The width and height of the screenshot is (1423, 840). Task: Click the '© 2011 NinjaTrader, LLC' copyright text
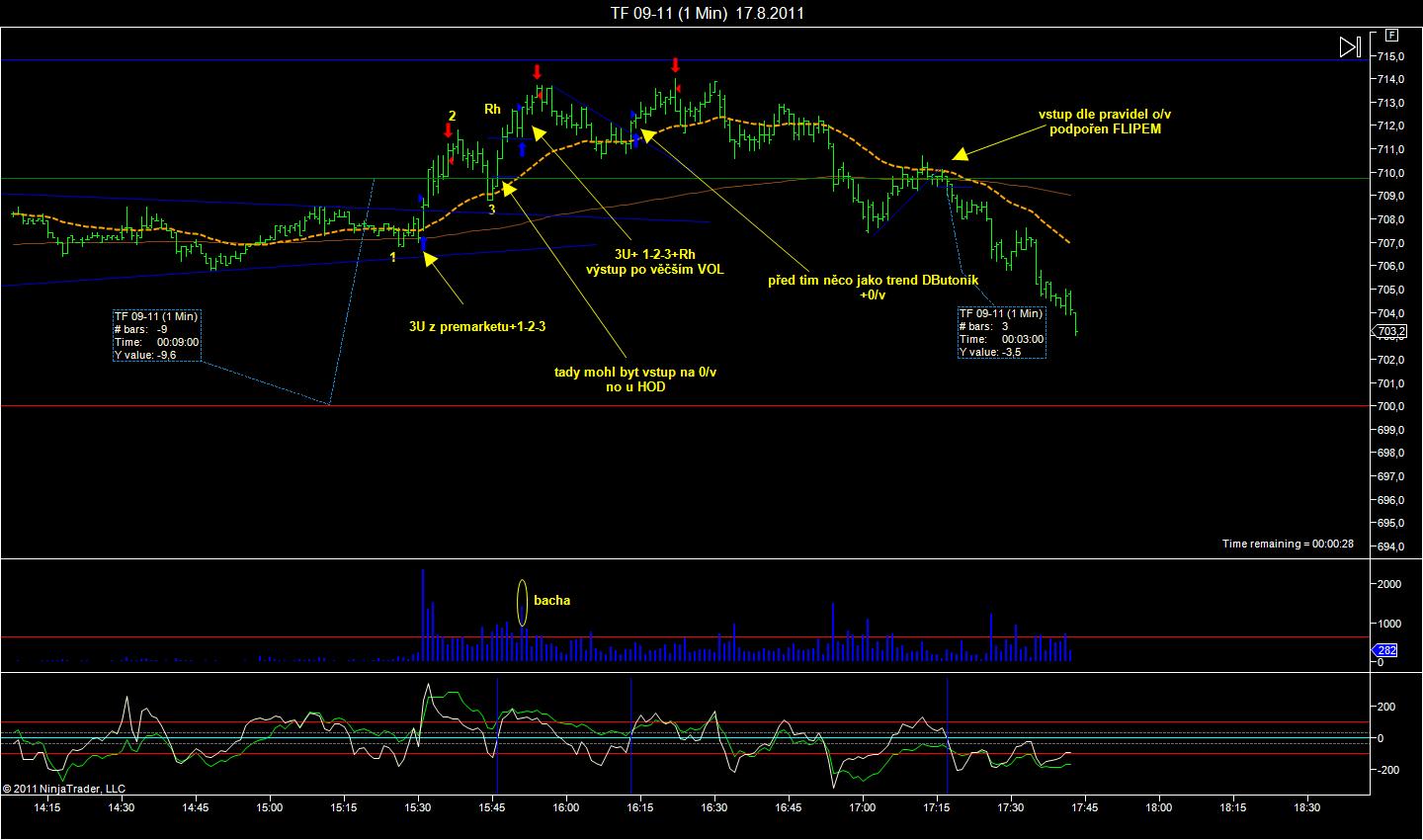[x=64, y=789]
